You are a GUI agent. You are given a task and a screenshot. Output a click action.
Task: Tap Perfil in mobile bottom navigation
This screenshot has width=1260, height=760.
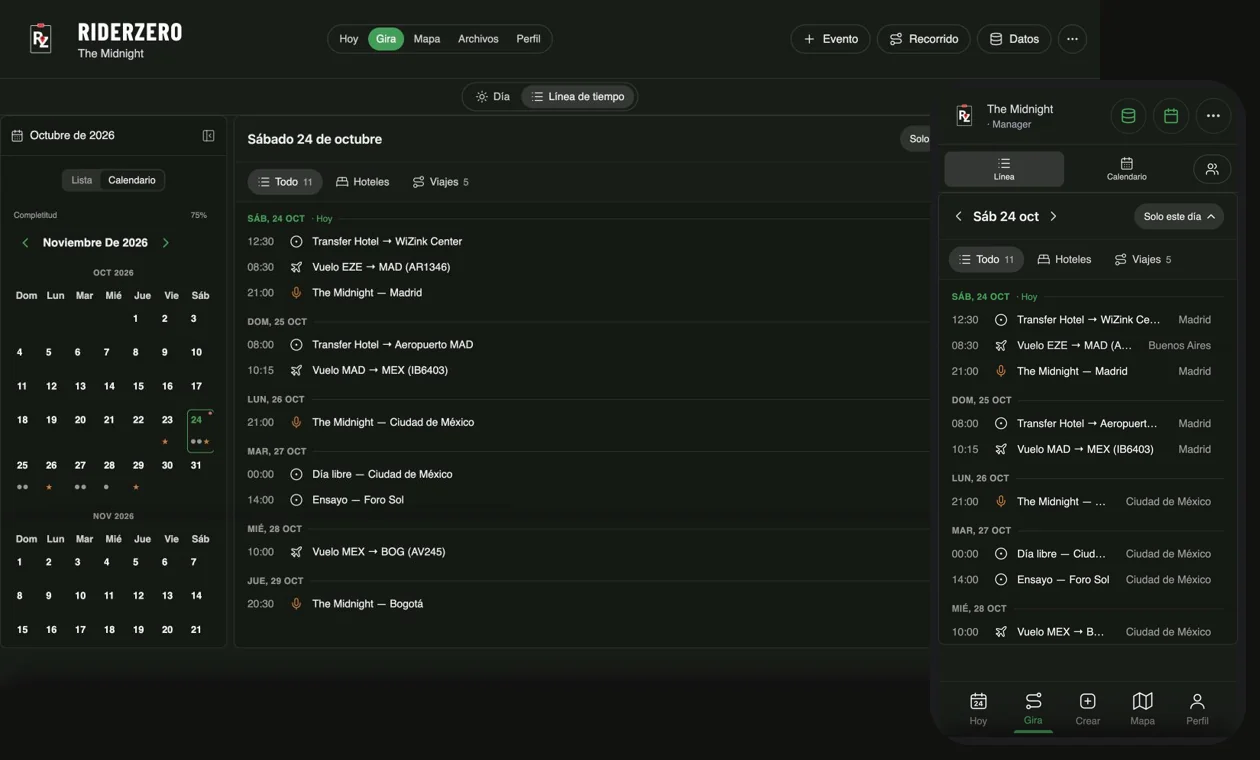[1197, 708]
